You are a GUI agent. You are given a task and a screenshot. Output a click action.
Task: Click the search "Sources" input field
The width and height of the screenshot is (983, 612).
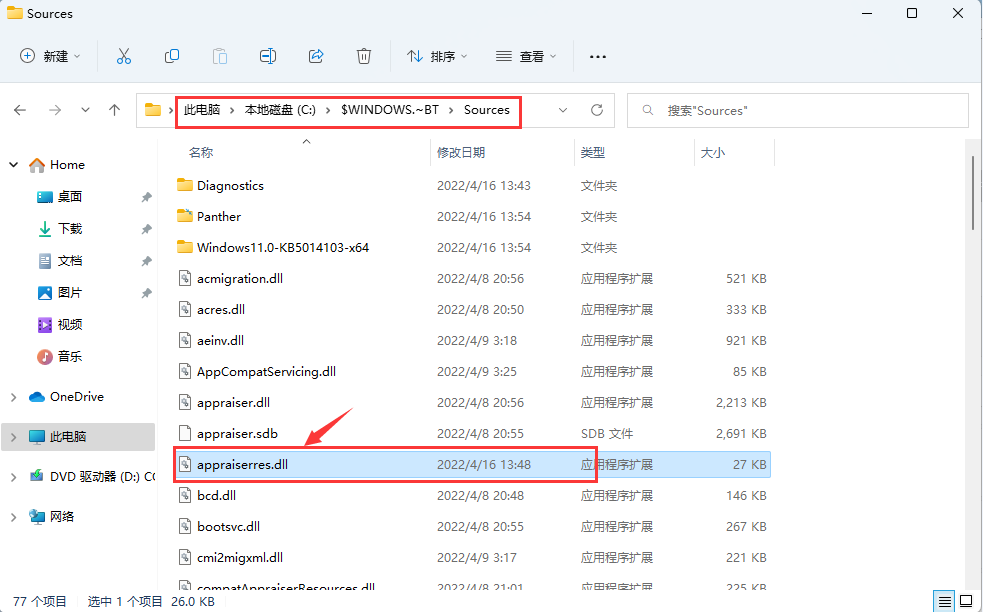[797, 110]
